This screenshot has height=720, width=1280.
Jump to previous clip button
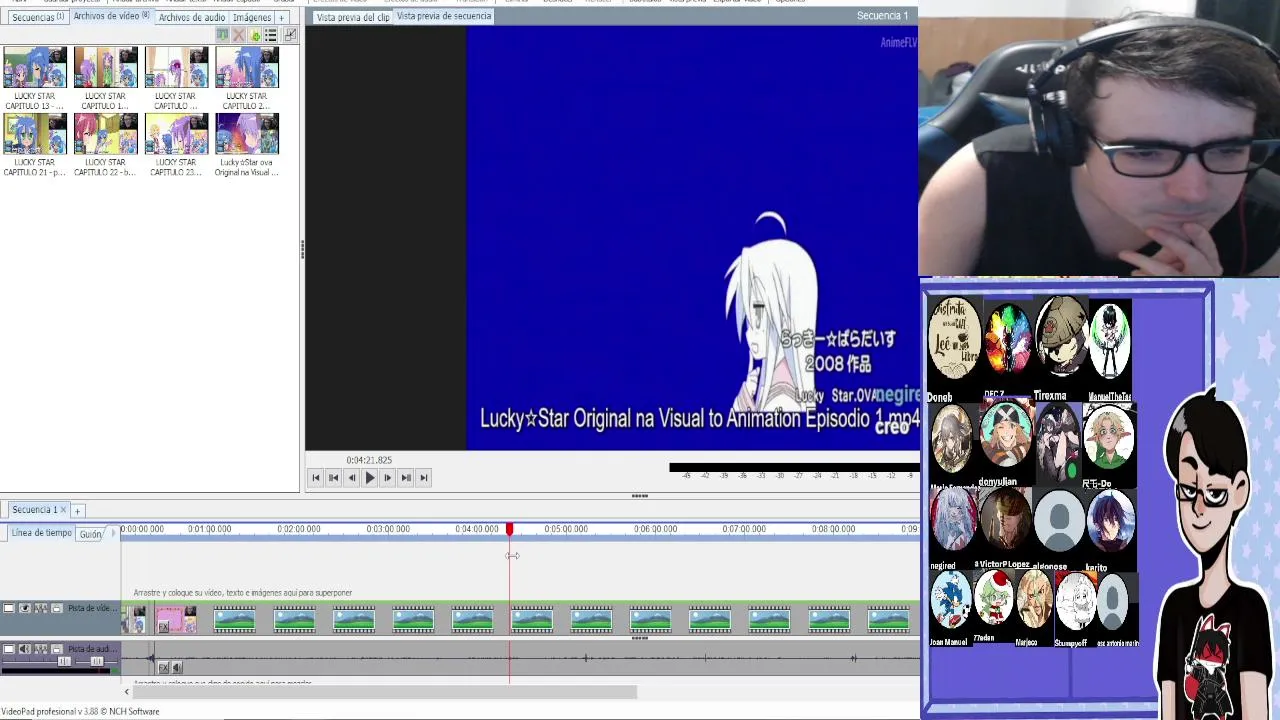[334, 478]
